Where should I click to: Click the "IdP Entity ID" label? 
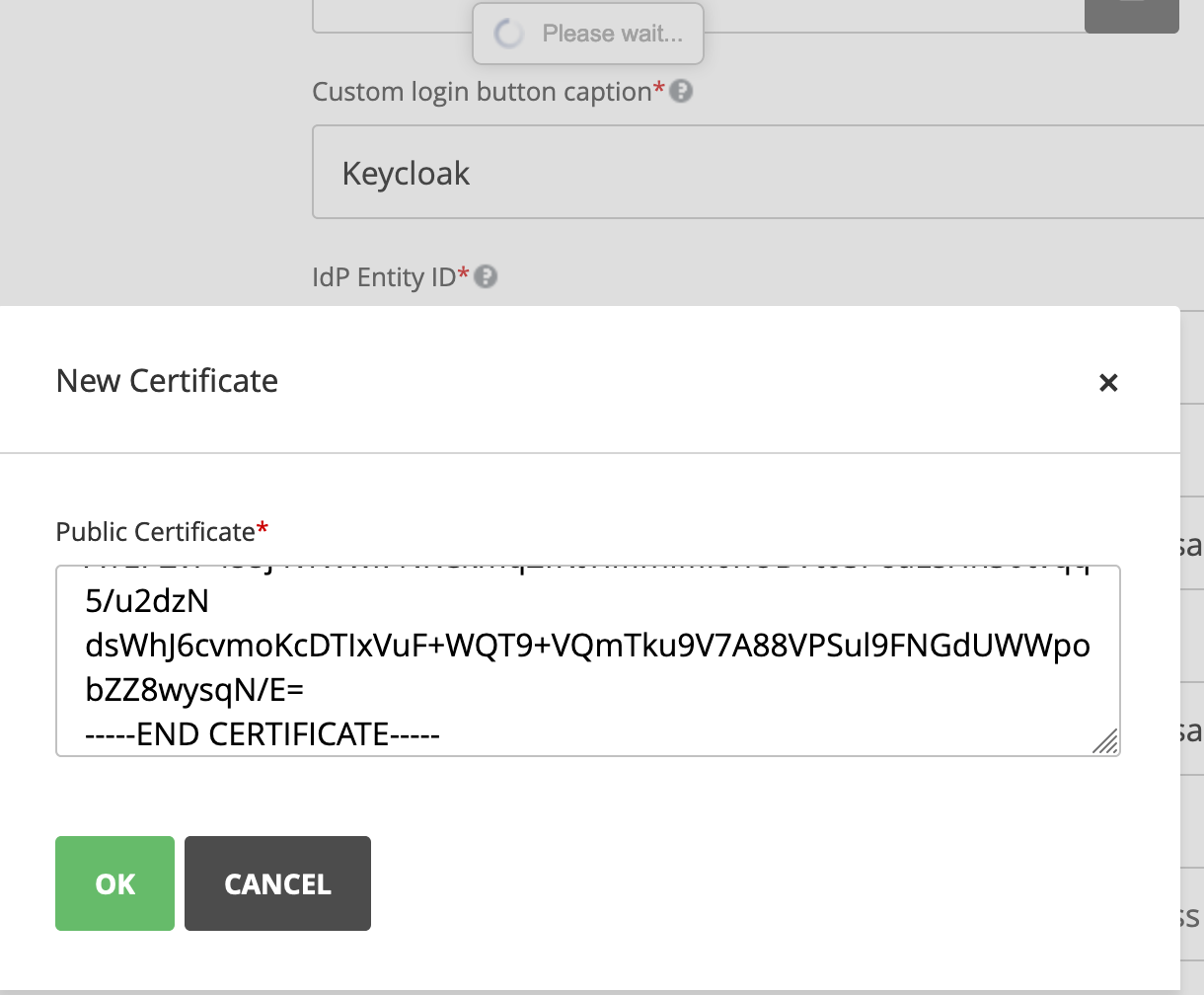(x=384, y=277)
